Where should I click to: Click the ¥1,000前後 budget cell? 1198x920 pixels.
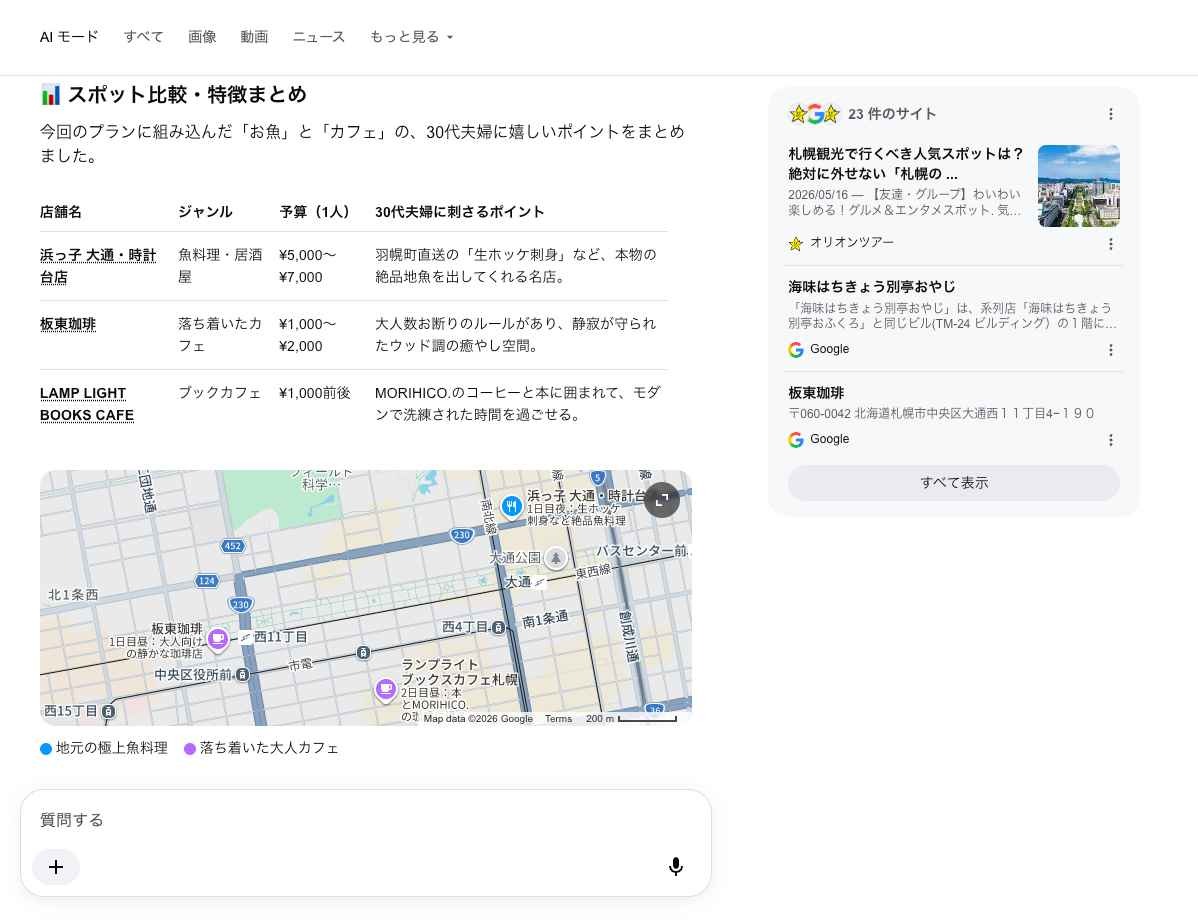pos(315,393)
